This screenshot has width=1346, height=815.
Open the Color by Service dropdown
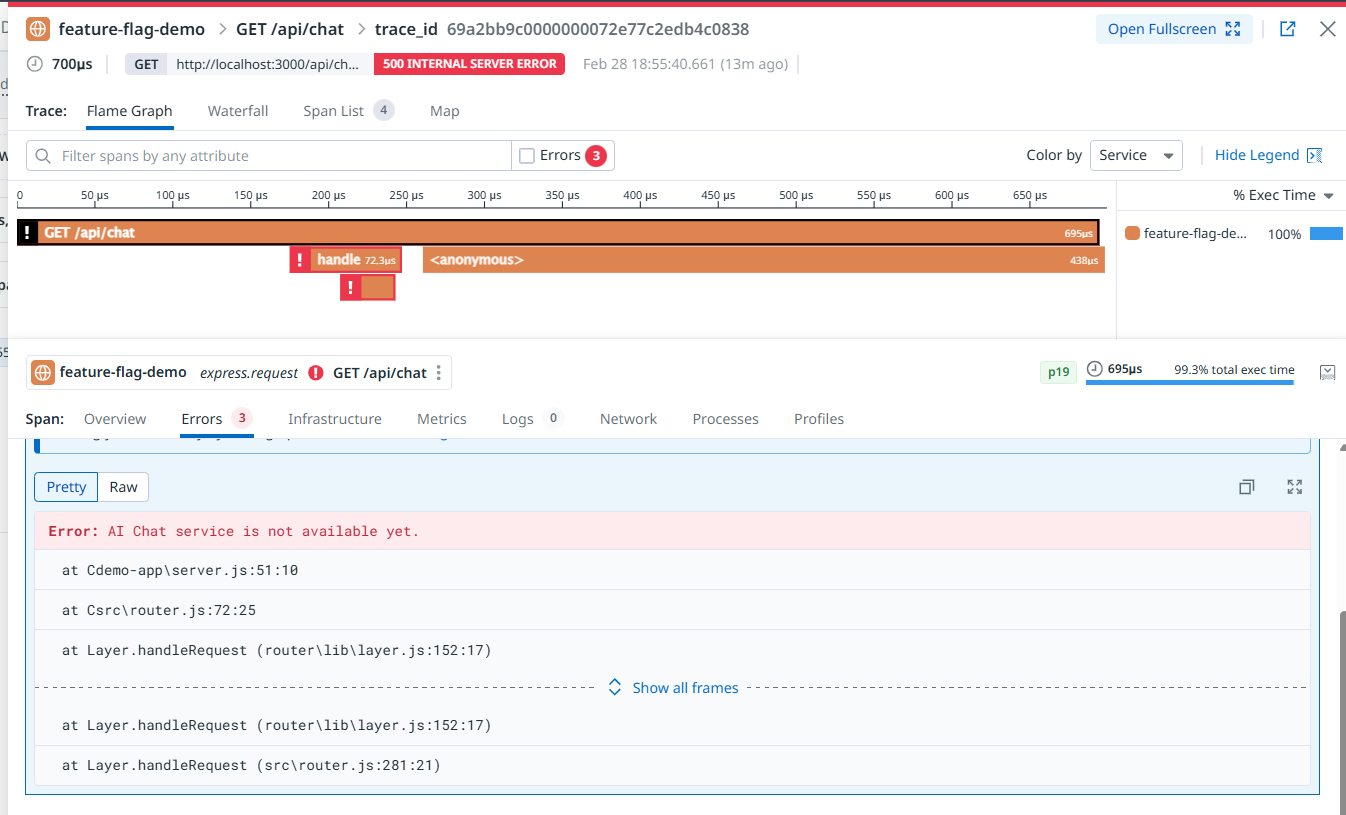click(x=1136, y=156)
